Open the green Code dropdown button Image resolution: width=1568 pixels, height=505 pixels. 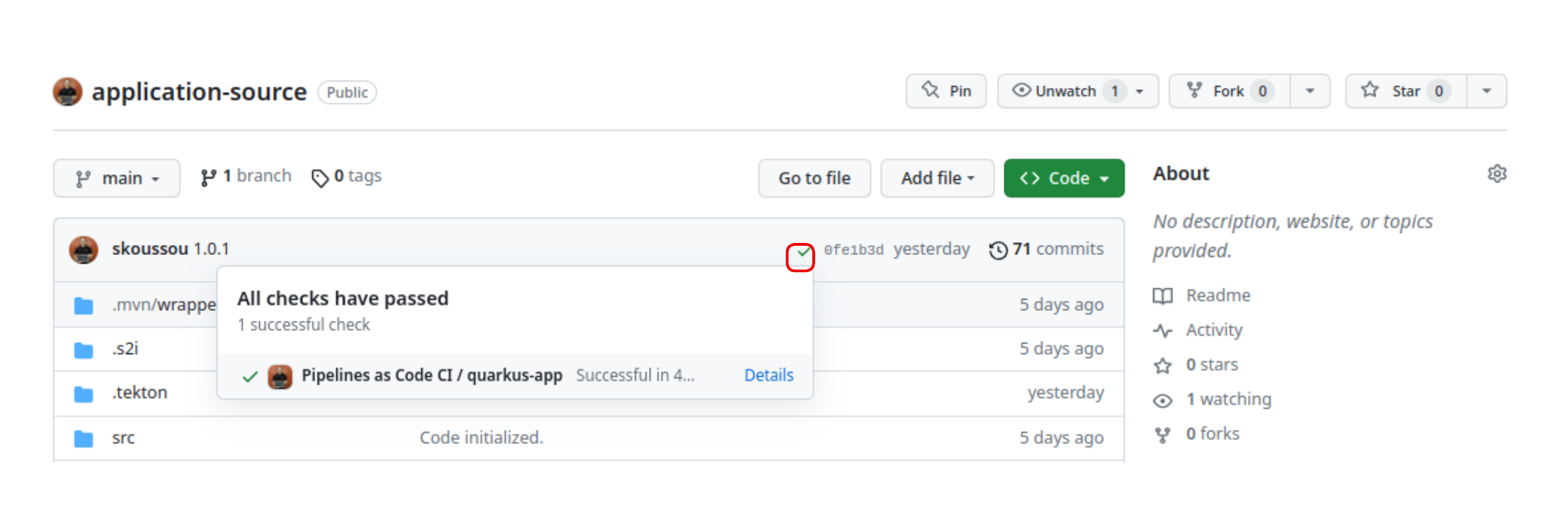(x=1064, y=178)
